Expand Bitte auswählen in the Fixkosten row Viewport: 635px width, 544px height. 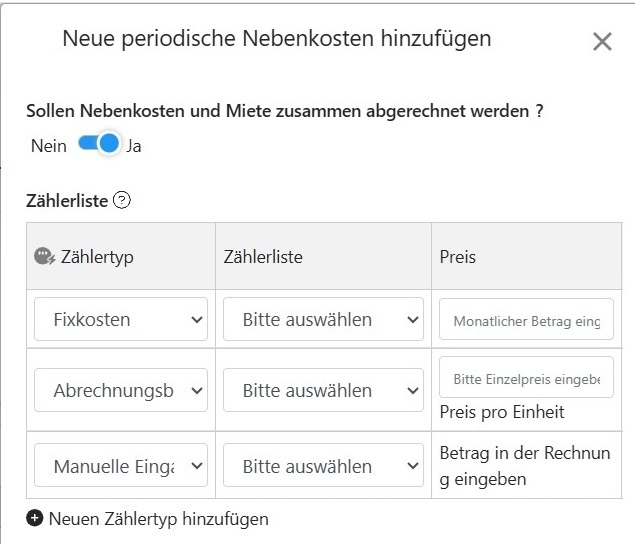coord(323,320)
